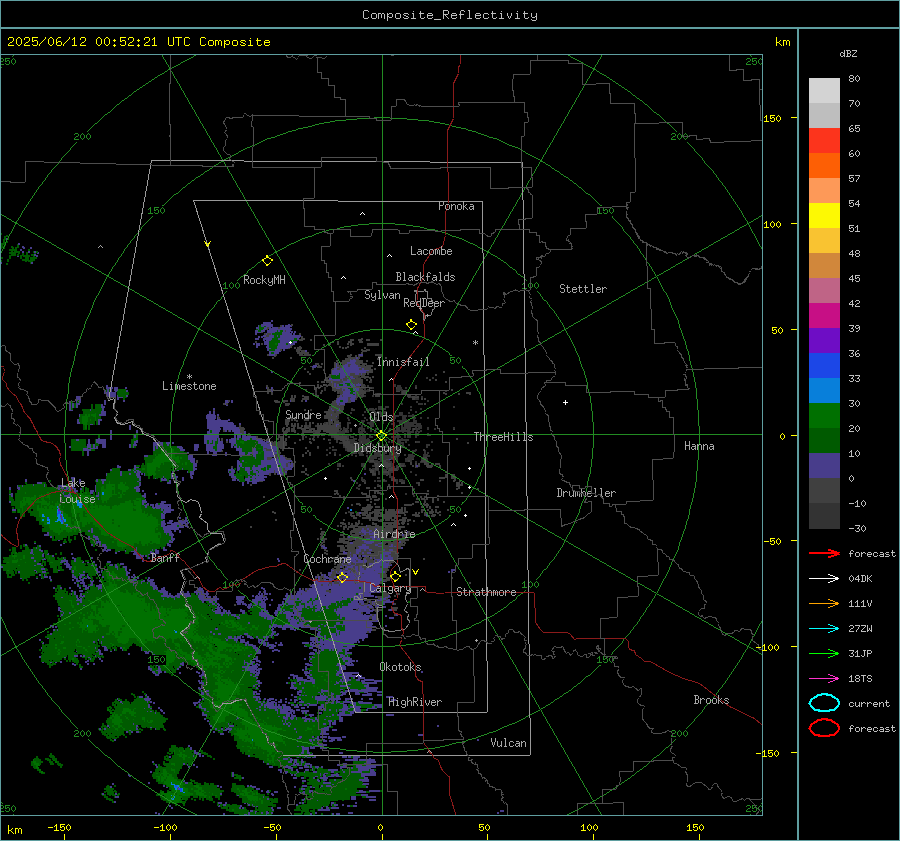Select the Brooks label

click(711, 700)
